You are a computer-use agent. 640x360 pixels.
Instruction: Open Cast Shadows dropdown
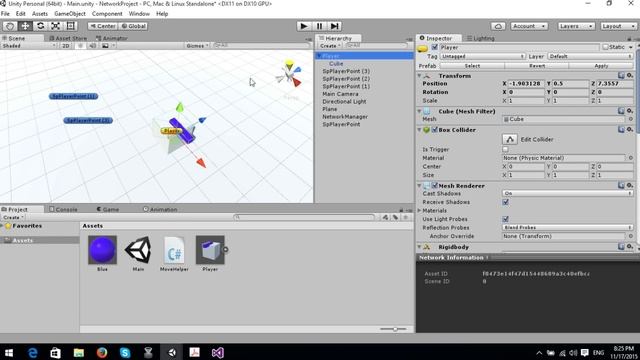[x=567, y=193]
